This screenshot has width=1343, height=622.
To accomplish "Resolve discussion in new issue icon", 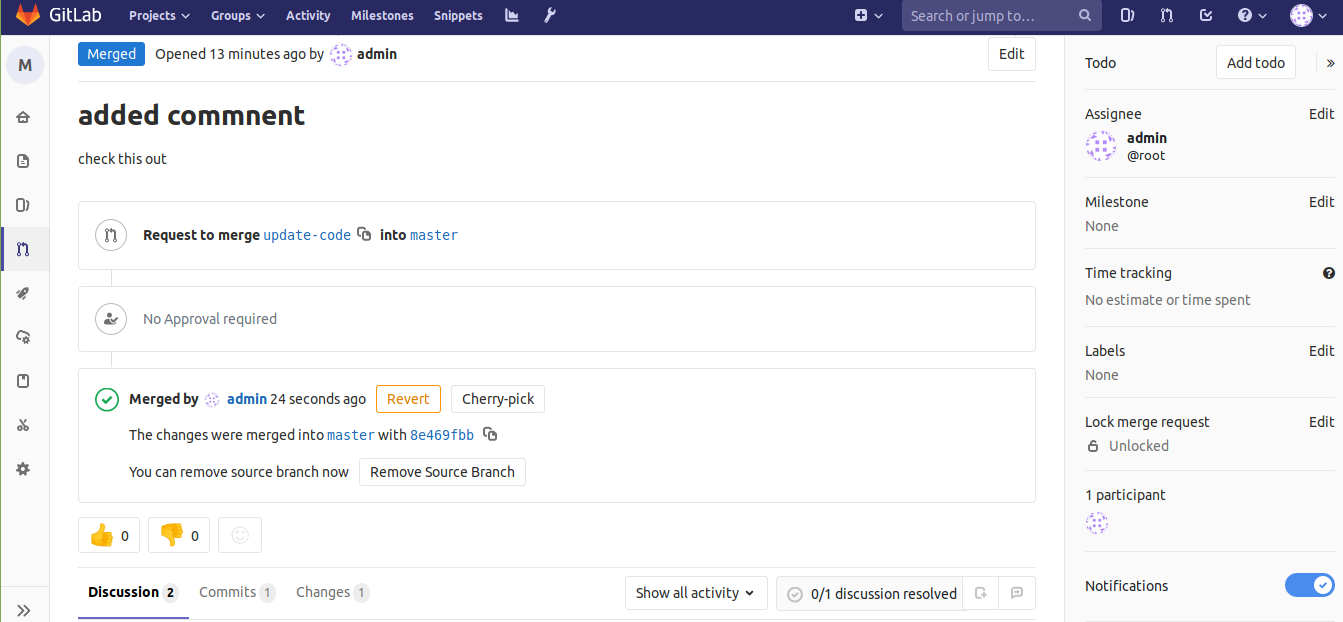I will [981, 593].
